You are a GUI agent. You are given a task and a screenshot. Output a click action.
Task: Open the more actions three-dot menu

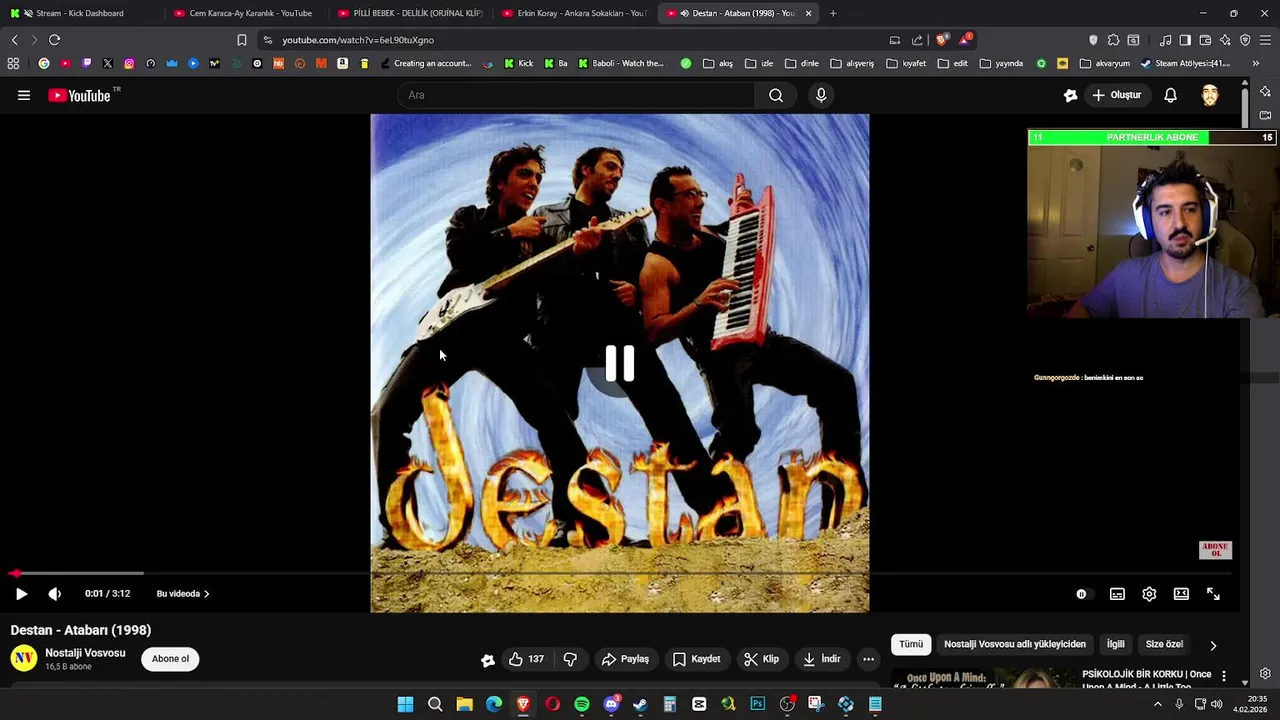(868, 659)
